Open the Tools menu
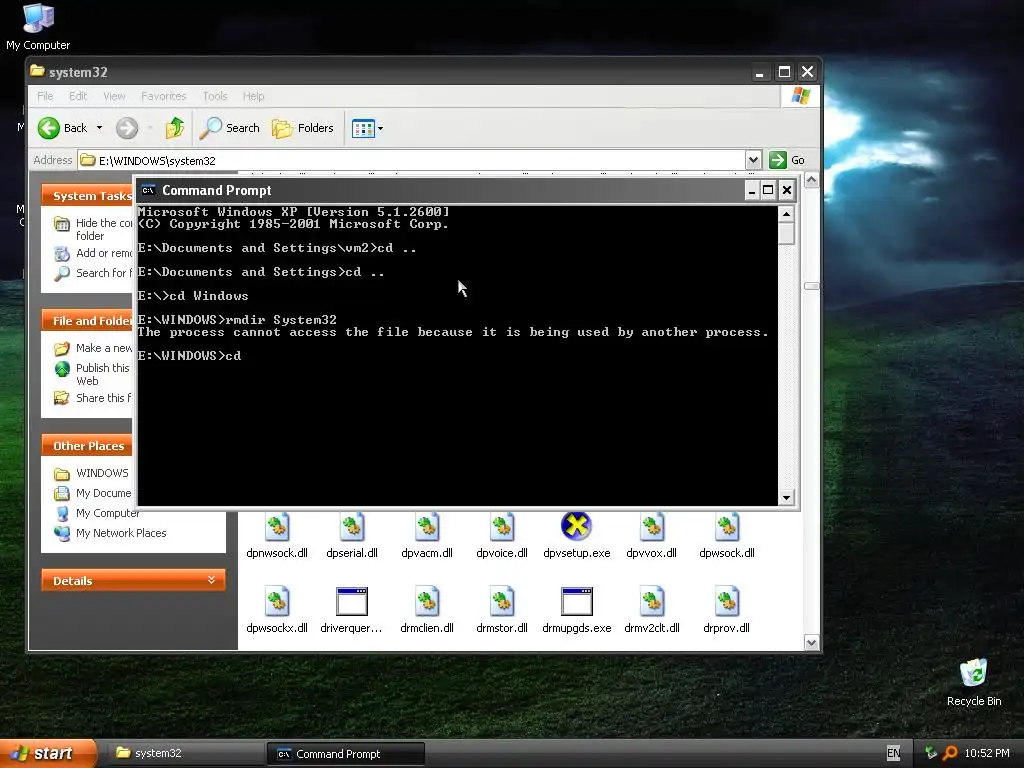This screenshot has height=768, width=1024. coord(215,96)
